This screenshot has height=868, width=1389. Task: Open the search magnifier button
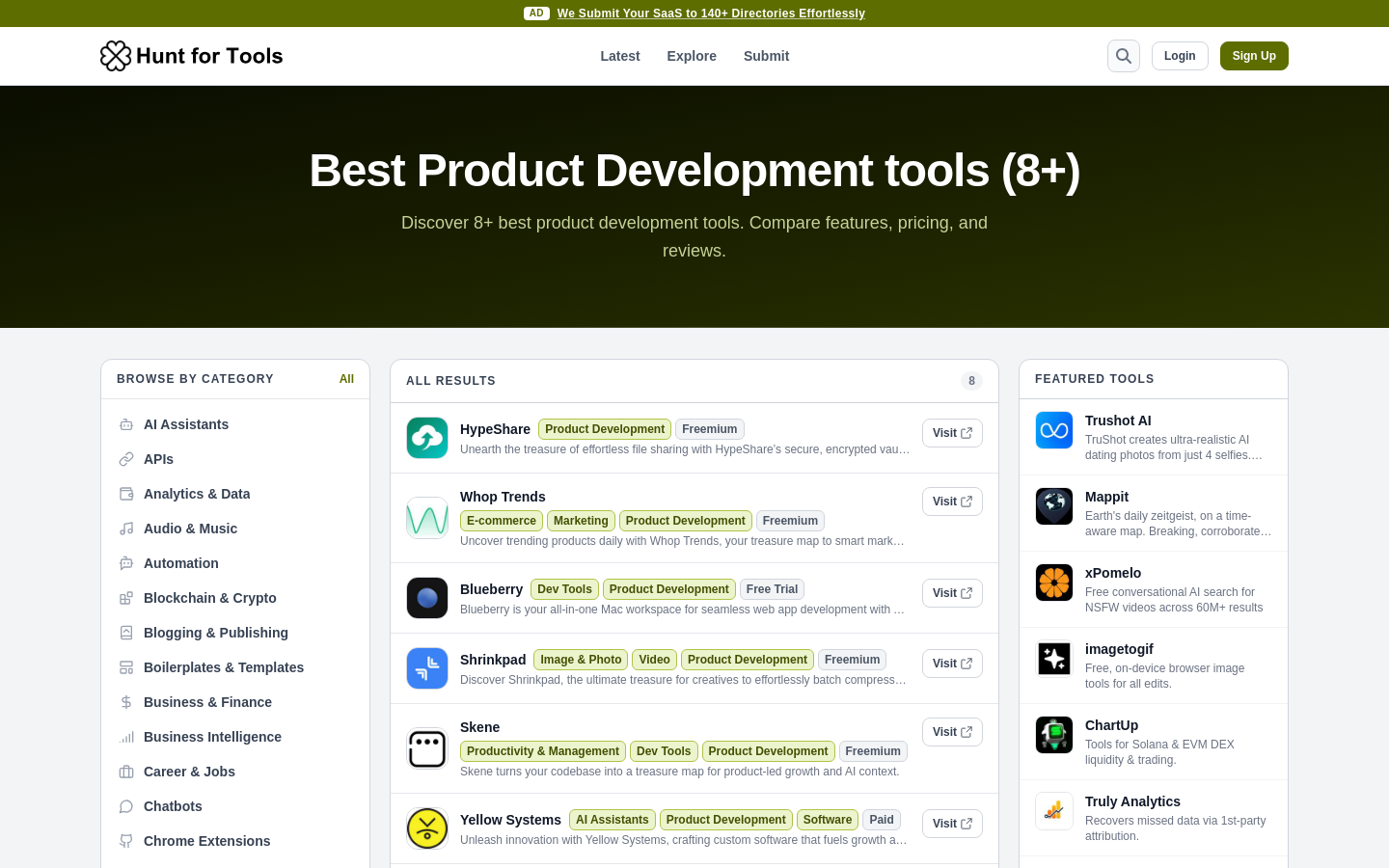pos(1124,56)
